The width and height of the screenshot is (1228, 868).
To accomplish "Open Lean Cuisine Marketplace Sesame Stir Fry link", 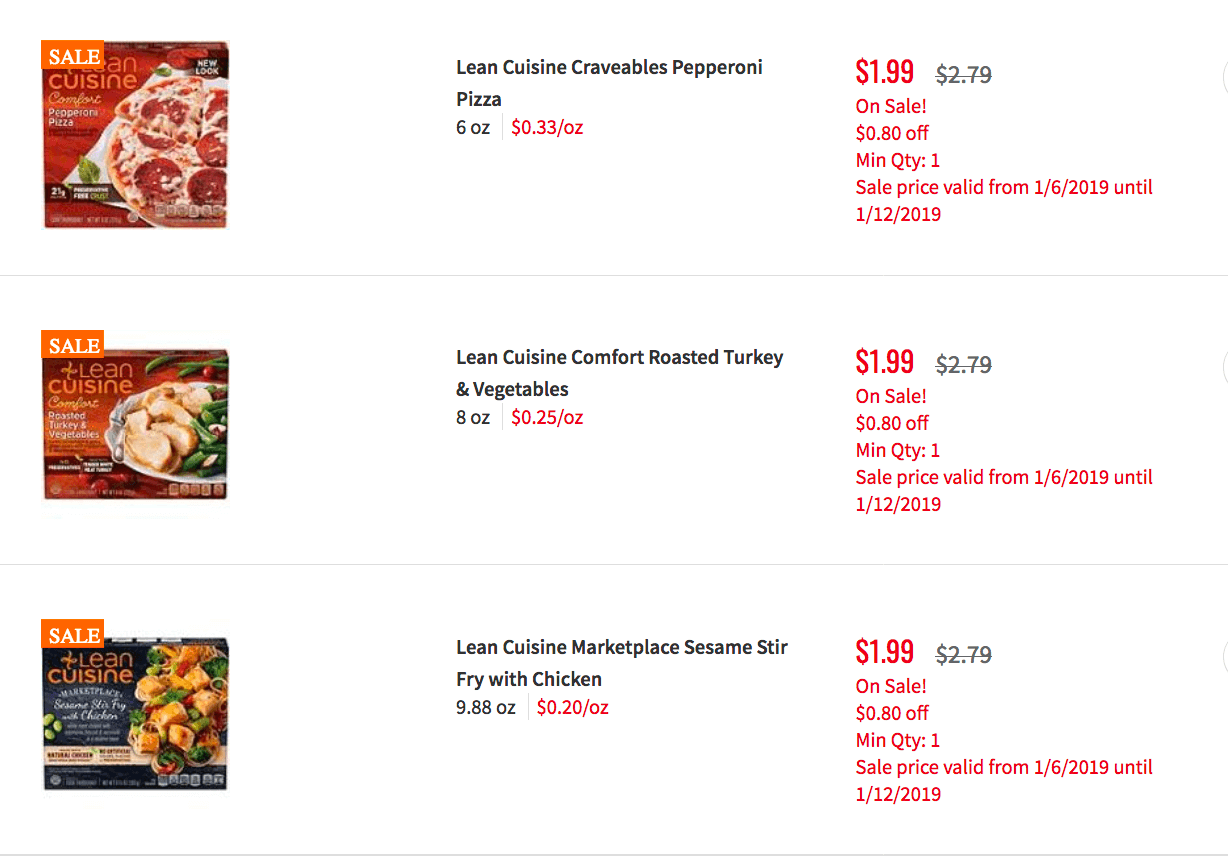I will pos(622,663).
